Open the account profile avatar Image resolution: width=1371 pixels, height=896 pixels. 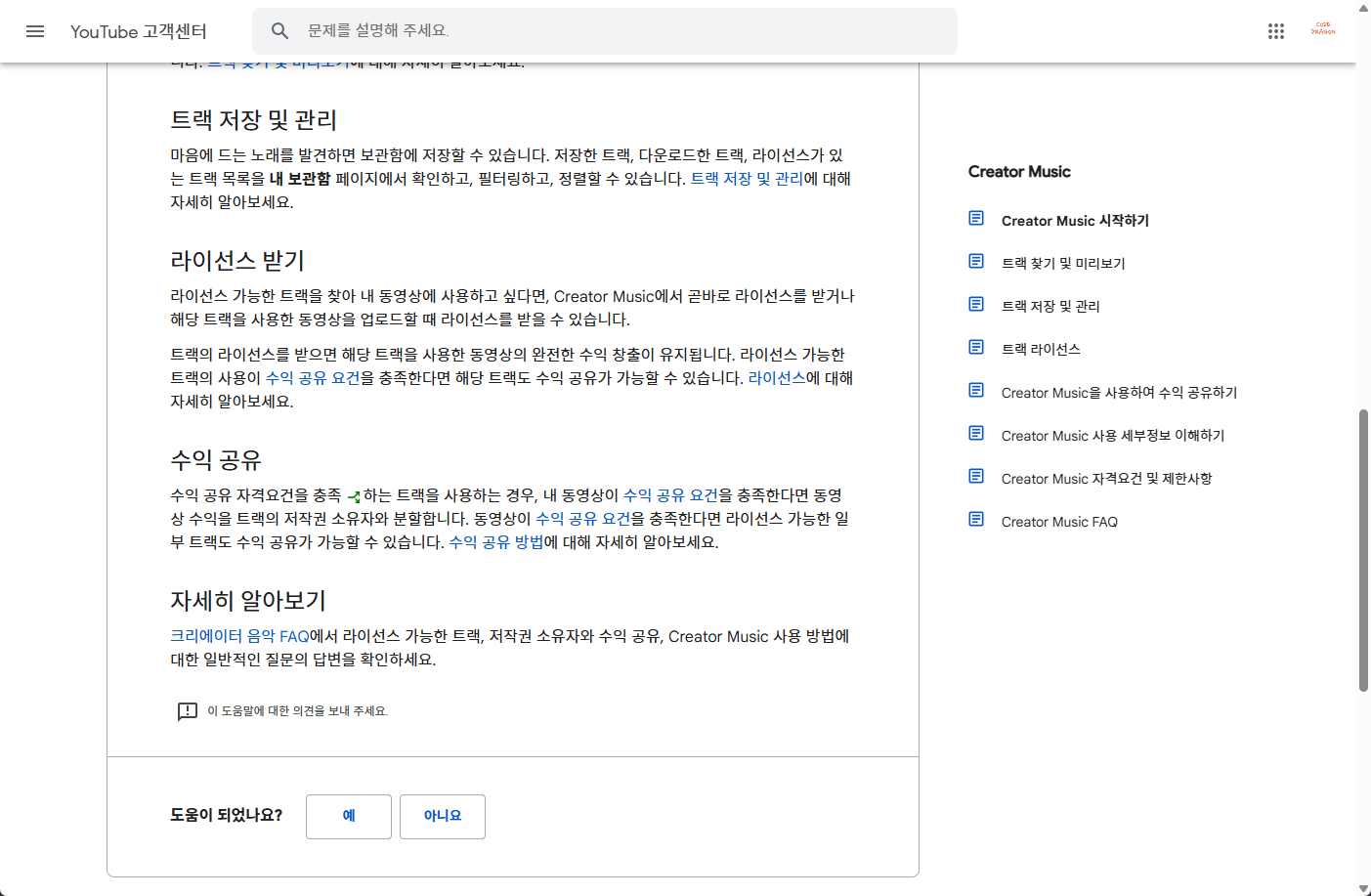tap(1323, 30)
